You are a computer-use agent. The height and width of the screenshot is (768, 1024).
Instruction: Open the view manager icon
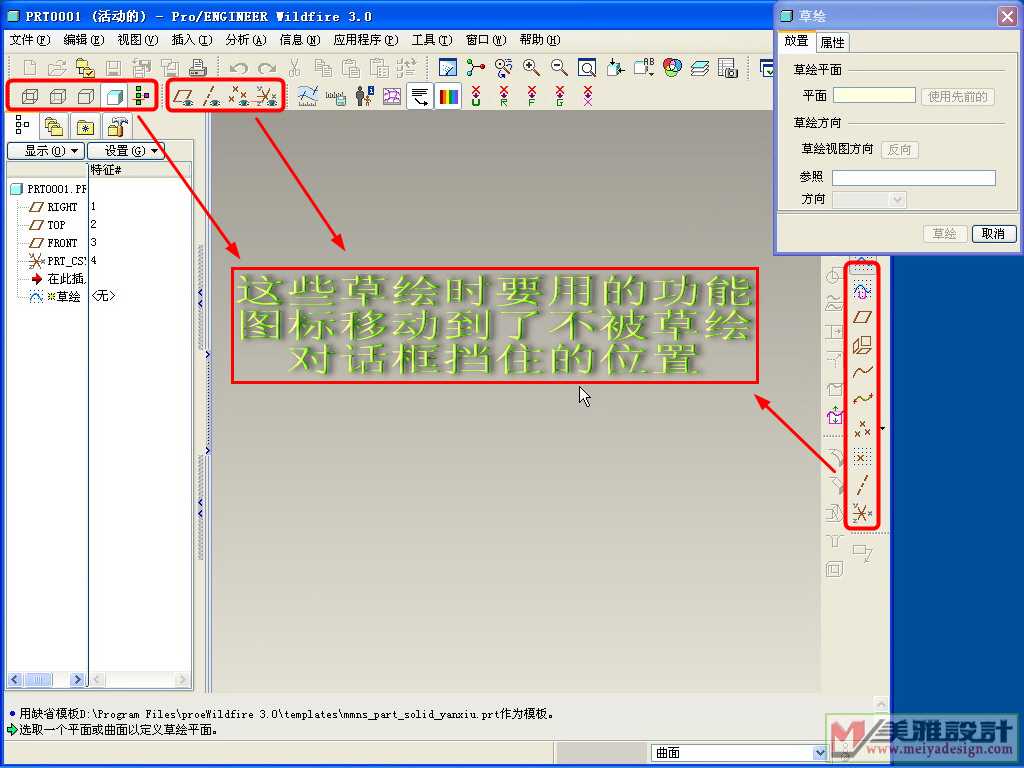point(728,67)
